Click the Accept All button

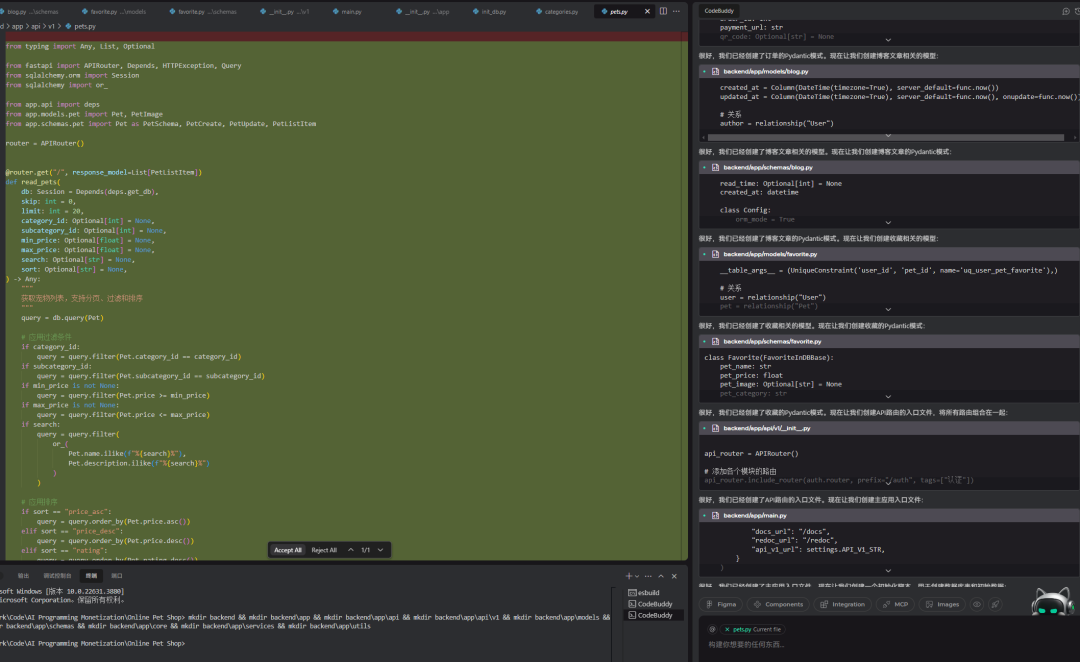[288, 550]
